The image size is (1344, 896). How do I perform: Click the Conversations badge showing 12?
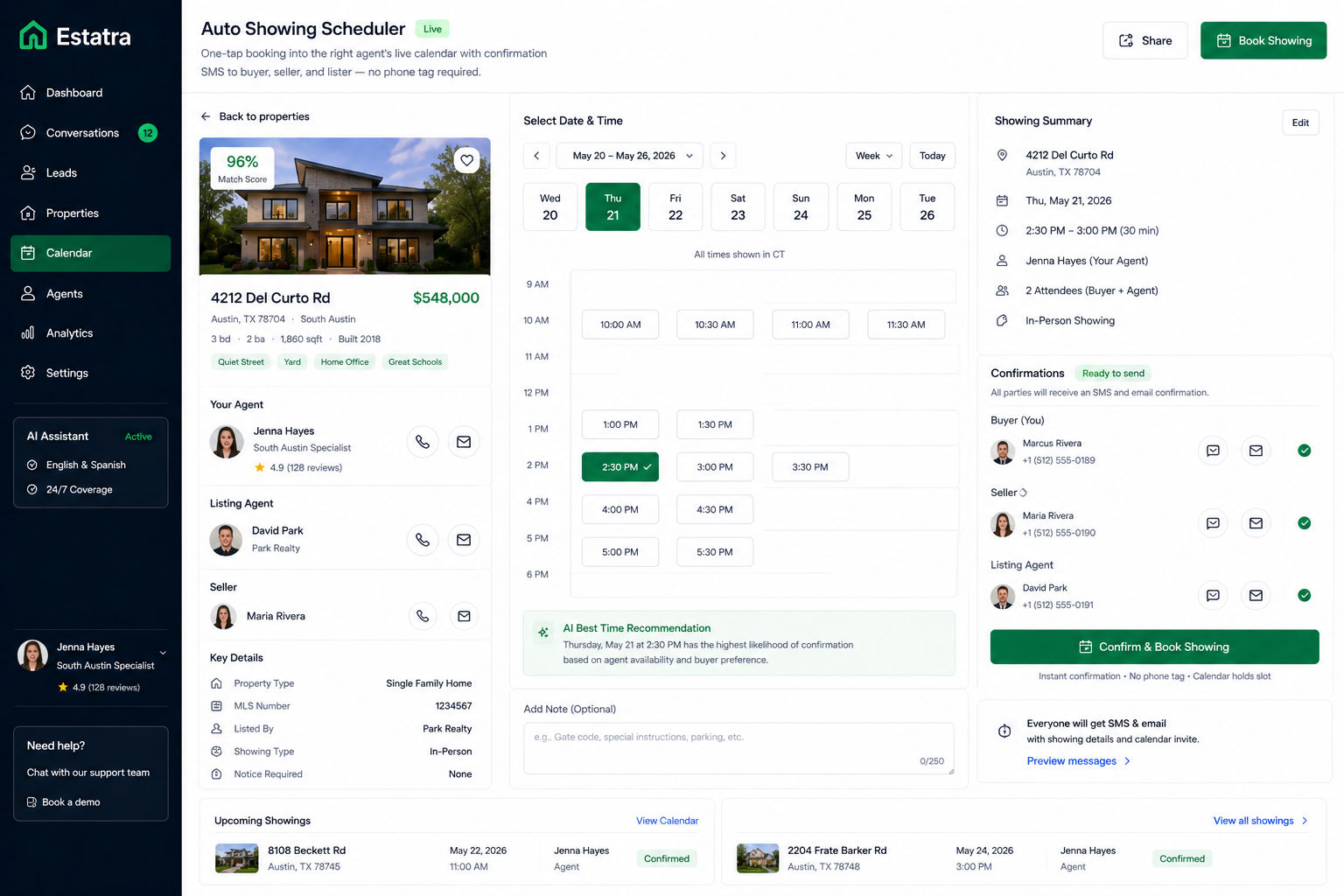point(148,133)
